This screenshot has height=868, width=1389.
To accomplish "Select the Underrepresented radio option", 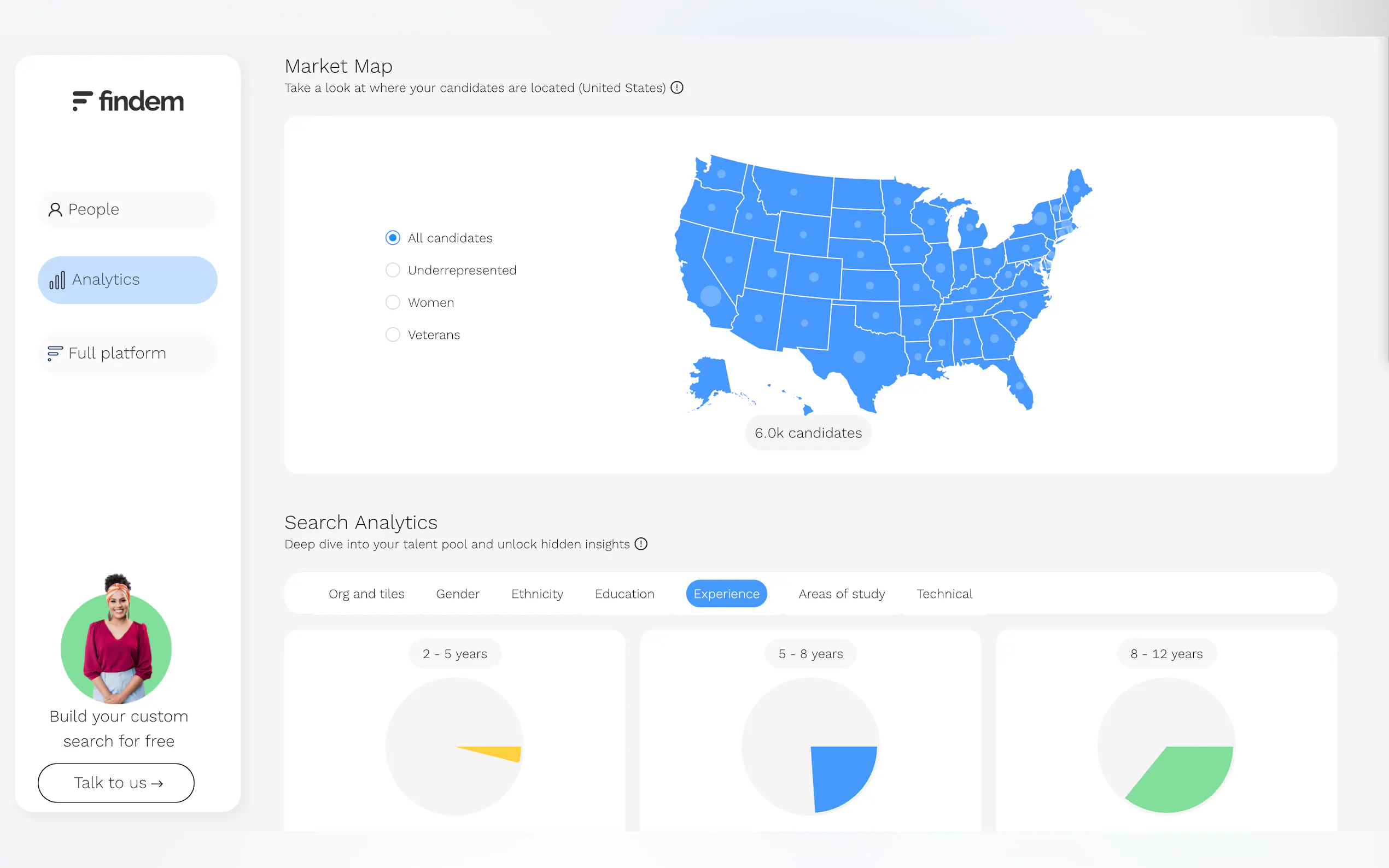I will [393, 270].
